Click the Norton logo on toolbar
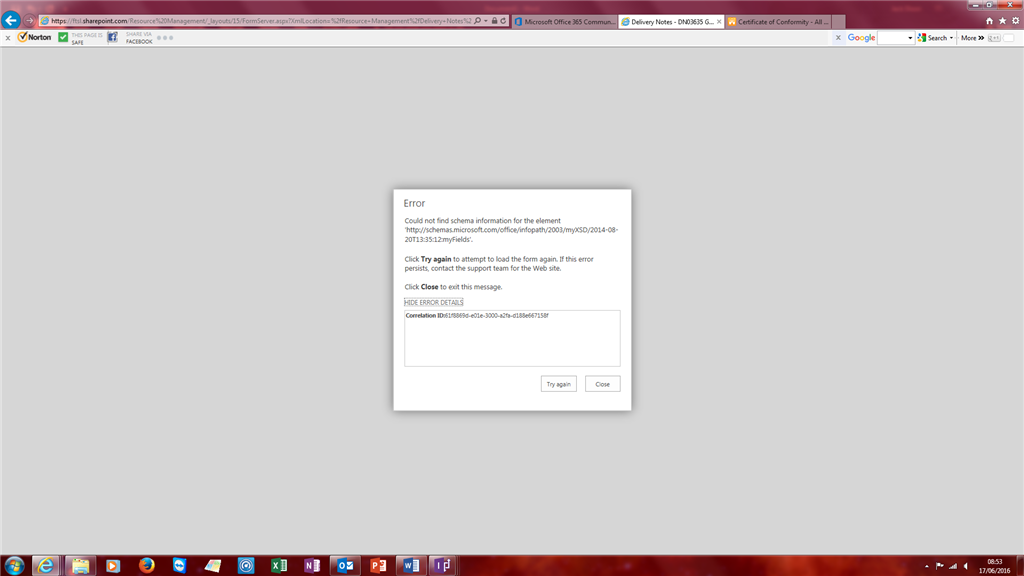 (x=35, y=37)
